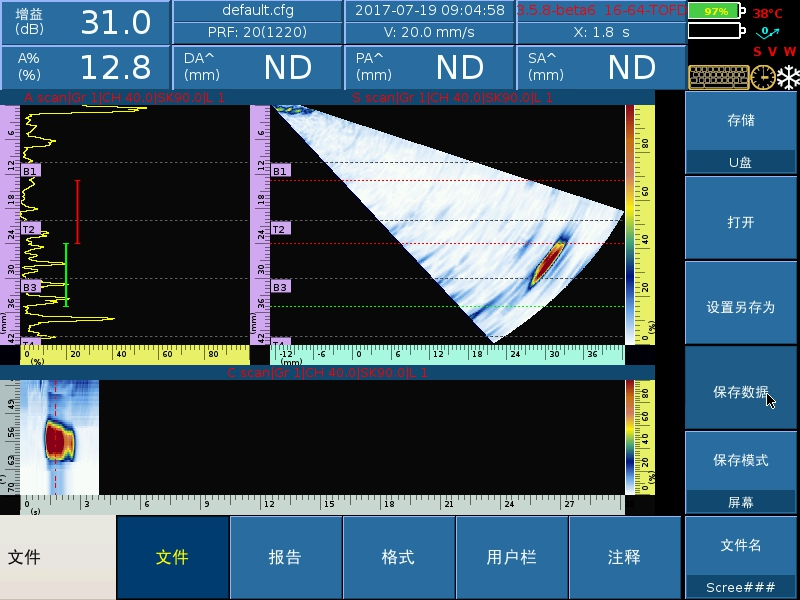This screenshot has width=800, height=600.
Task: Click the empty second battery indicator
Action: [x=714, y=30]
